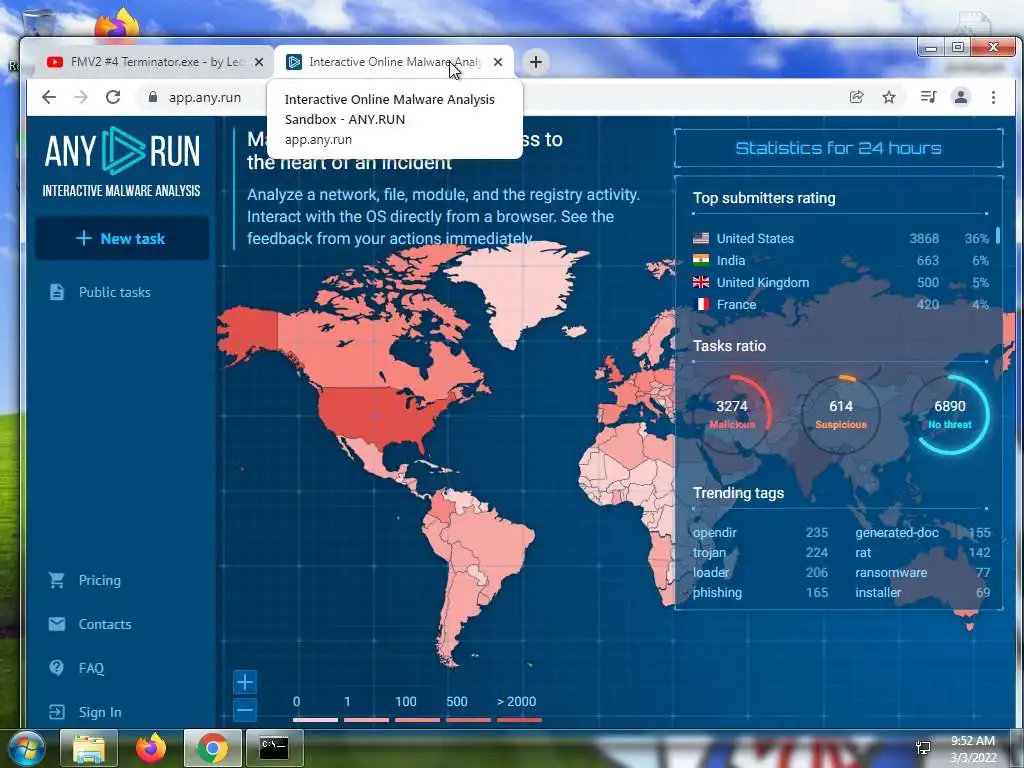Click the 3274 Malicious gauge
1024x768 pixels.
pos(731,414)
